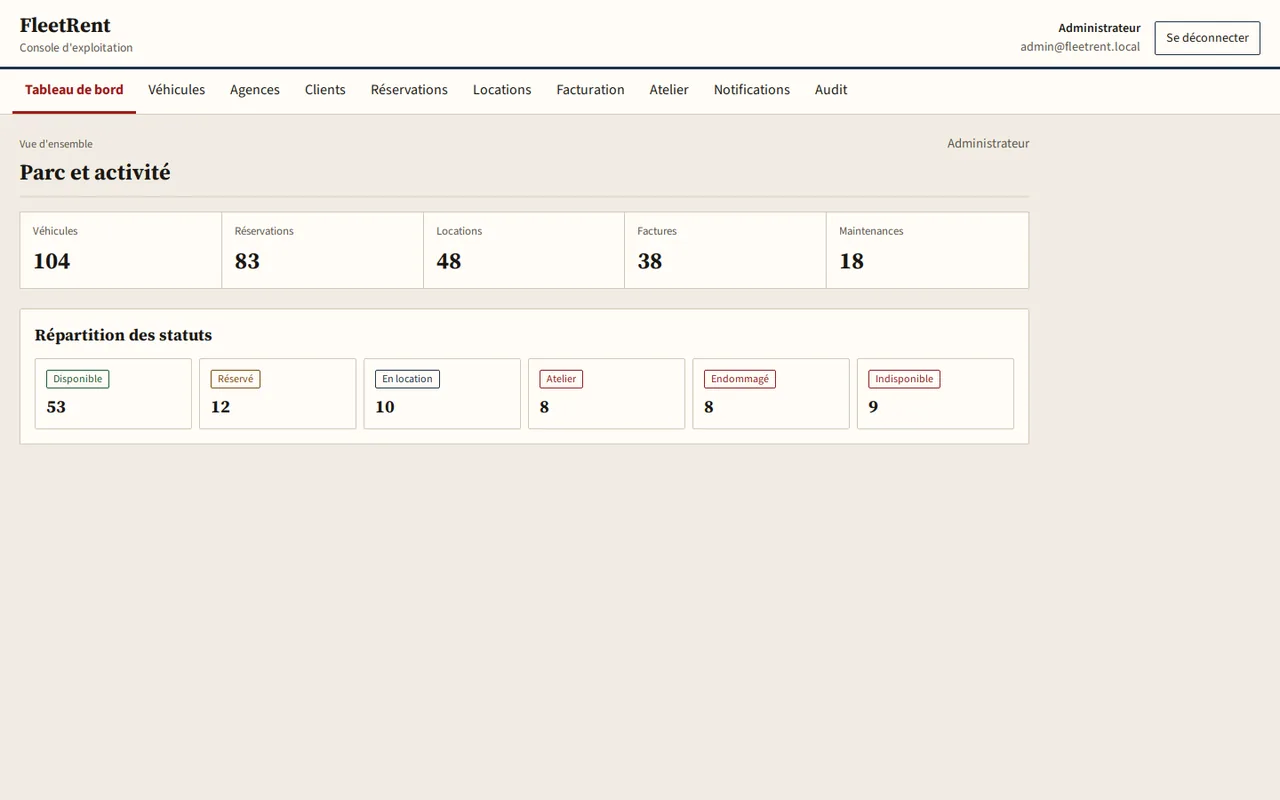
Task: Select the Véhicules 104 stat card
Action: [121, 250]
